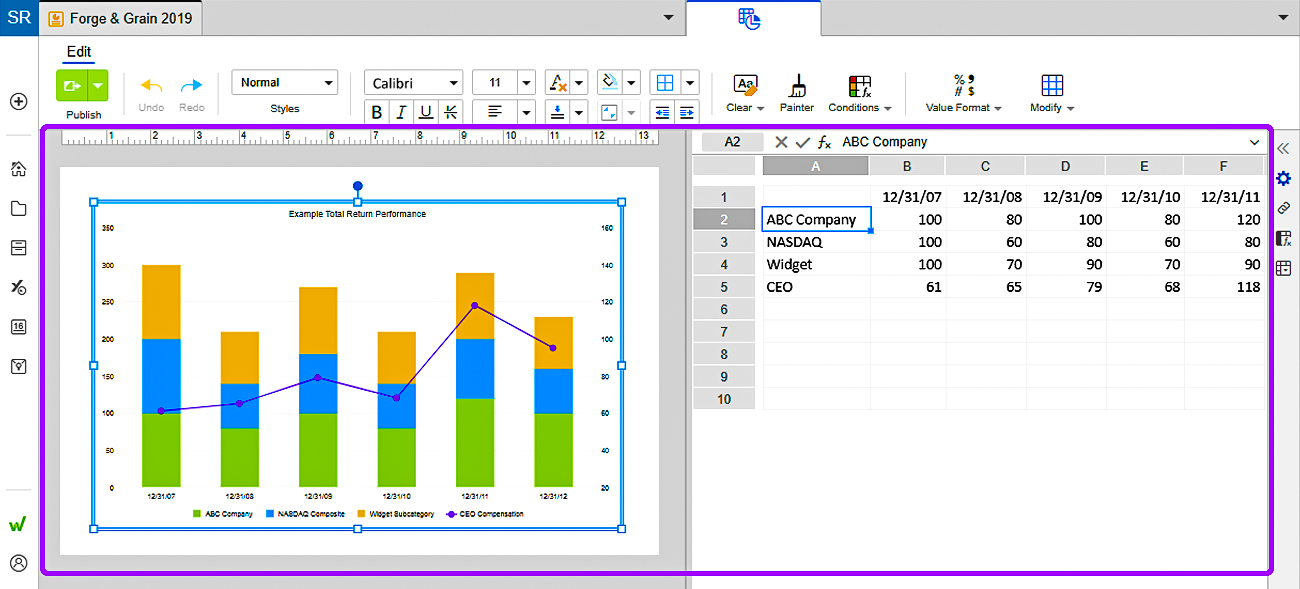The image size is (1300, 589).
Task: Confirm formula entry with checkmark icon
Action: (x=802, y=142)
